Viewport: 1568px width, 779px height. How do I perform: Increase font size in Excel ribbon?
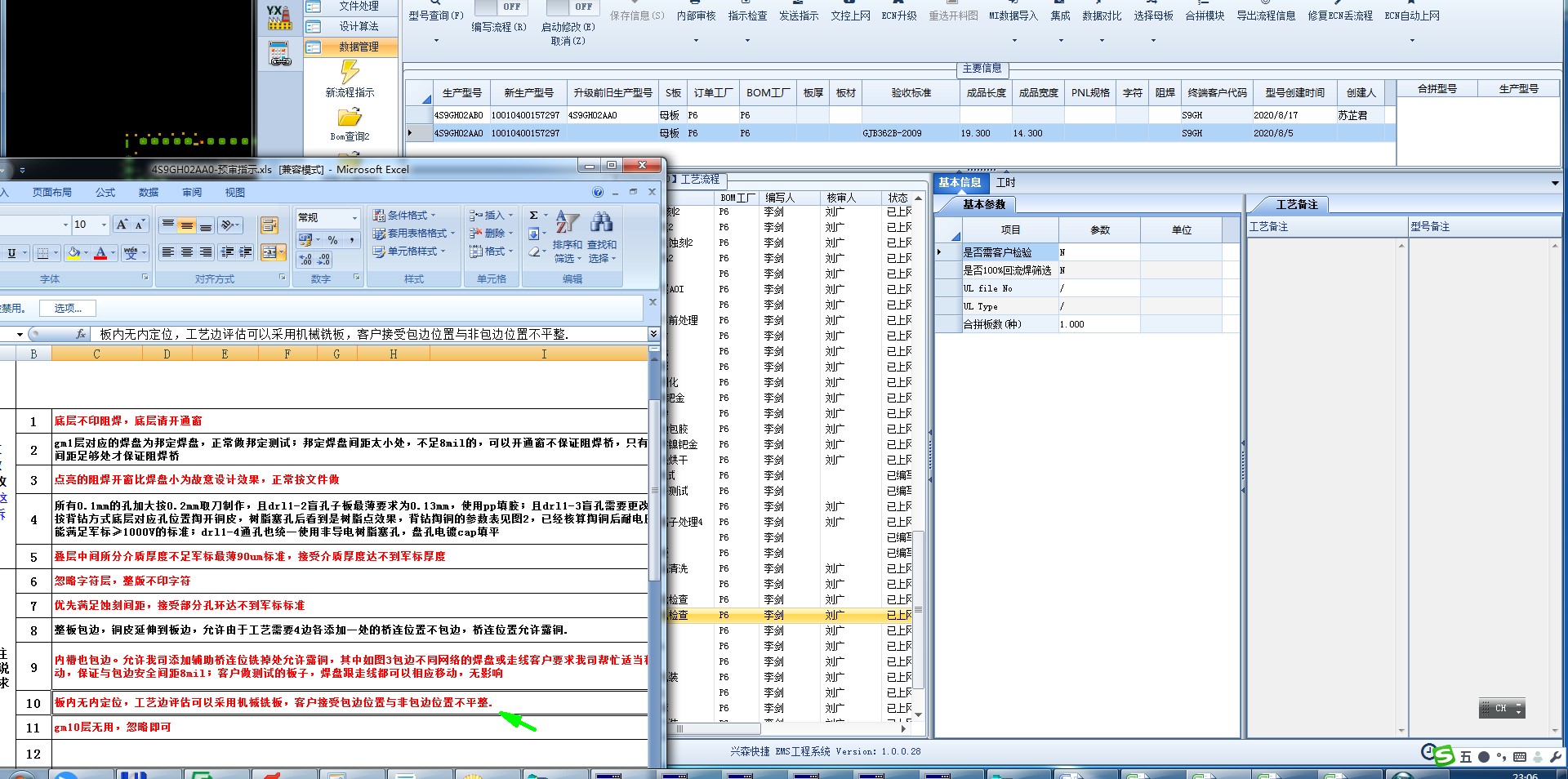[122, 225]
